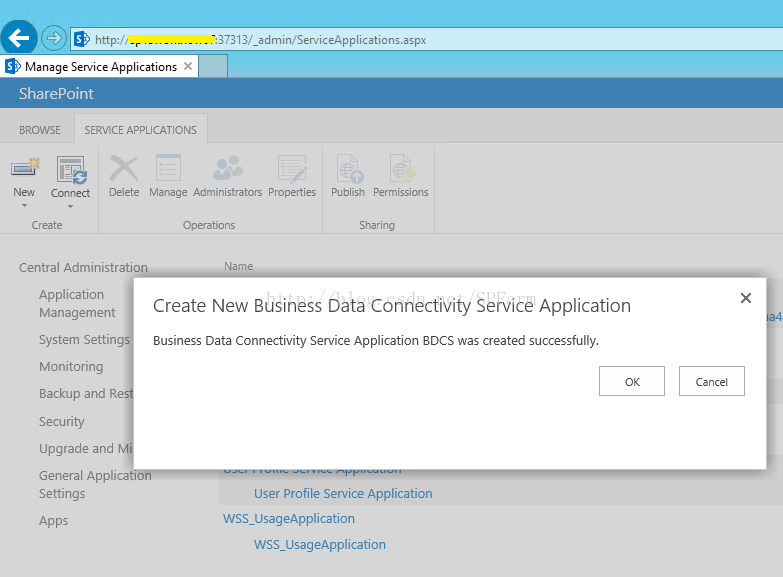
Task: Click the Connect ribbon icon
Action: coord(70,170)
